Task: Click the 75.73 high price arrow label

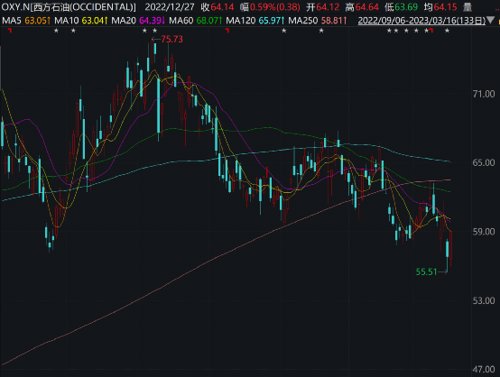Action: tap(168, 39)
